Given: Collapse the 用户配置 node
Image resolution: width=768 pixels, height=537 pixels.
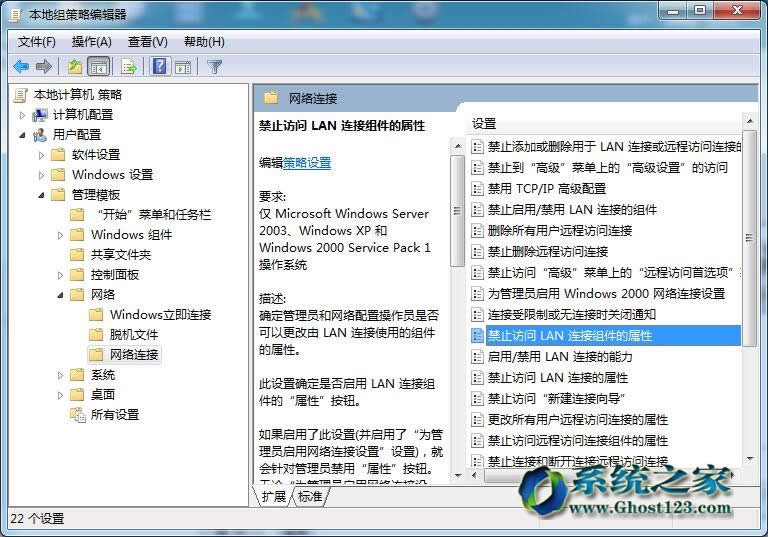Looking at the screenshot, I should [22, 135].
